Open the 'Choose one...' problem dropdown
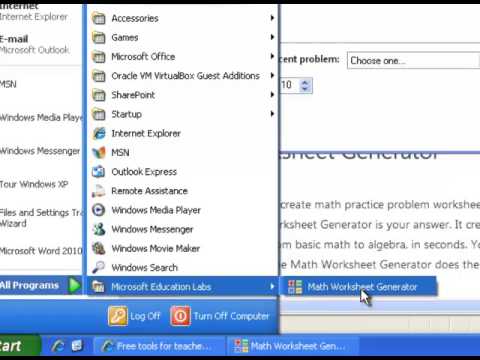The width and height of the screenshot is (480, 360). tap(413, 61)
